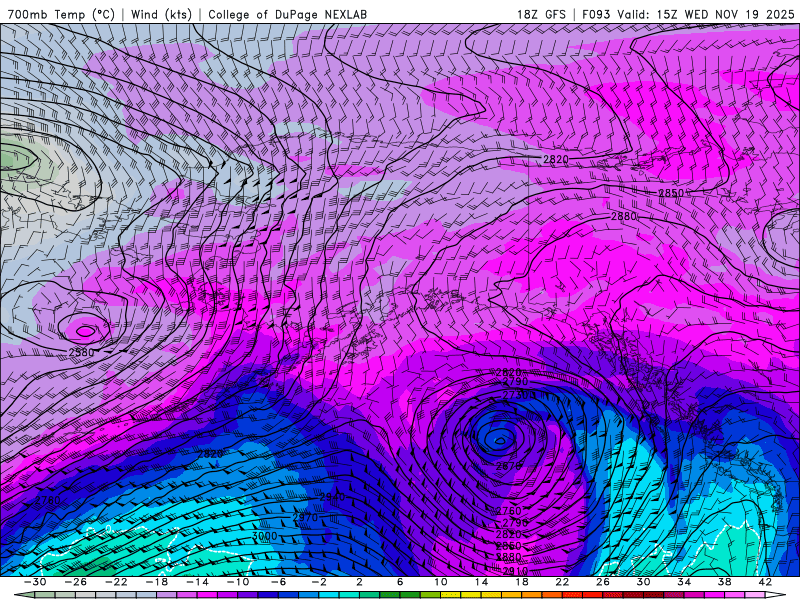Click the 2850 label between 2820 and 2880 contours

(671, 193)
